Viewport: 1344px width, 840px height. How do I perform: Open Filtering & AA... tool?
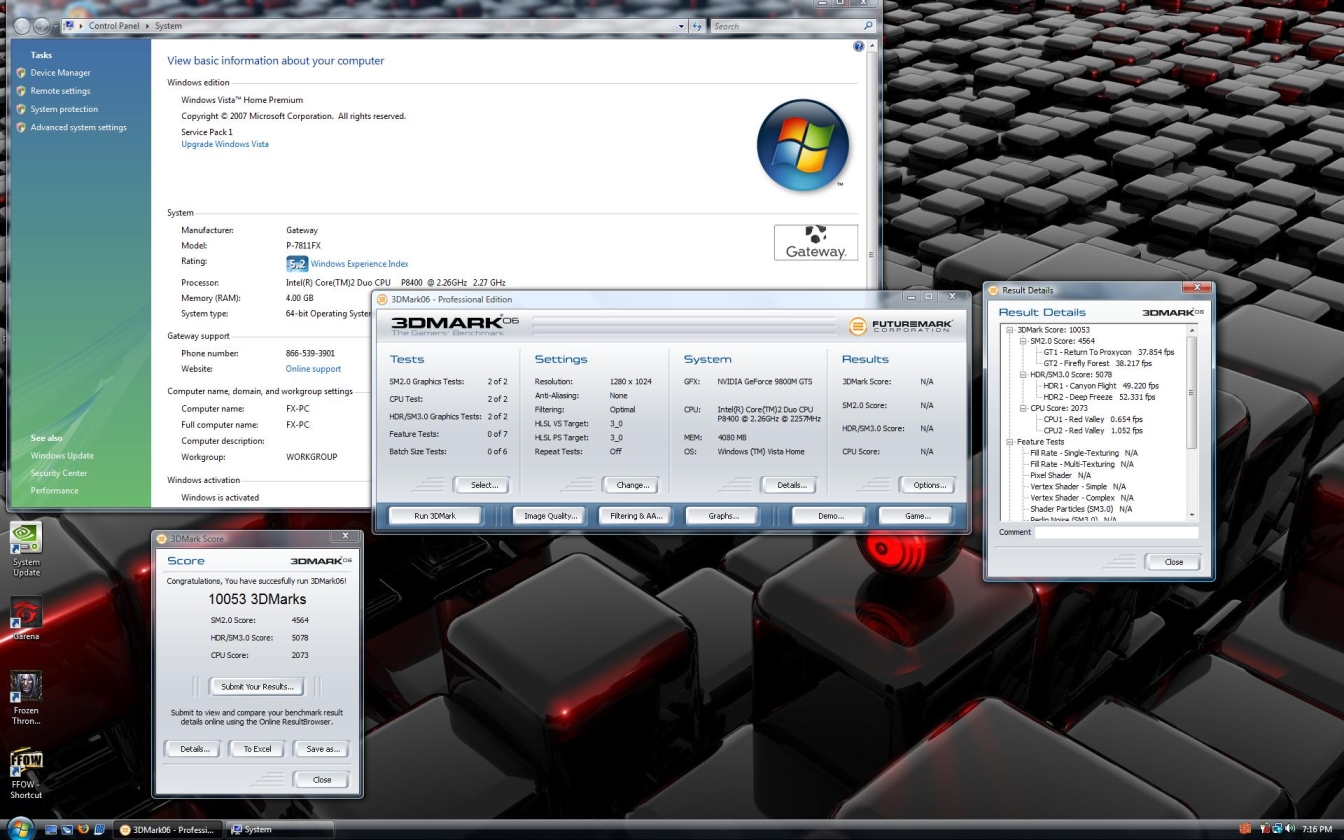click(x=636, y=516)
